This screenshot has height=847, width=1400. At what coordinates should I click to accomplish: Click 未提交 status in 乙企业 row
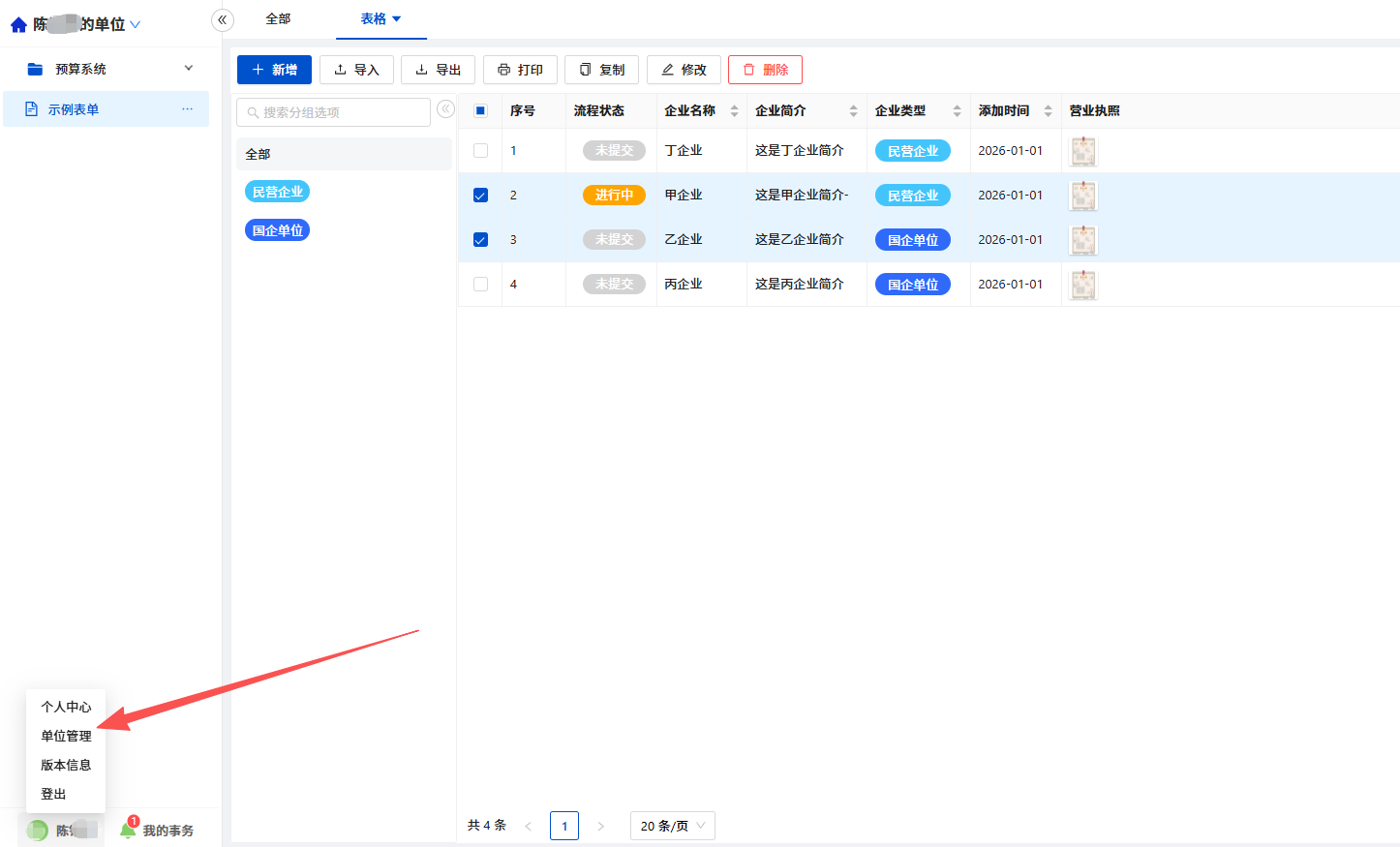pyautogui.click(x=614, y=240)
